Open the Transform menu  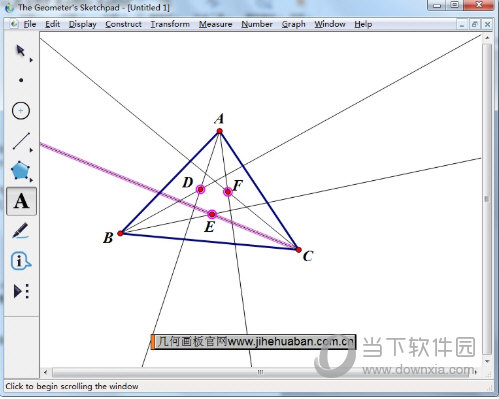click(x=170, y=24)
